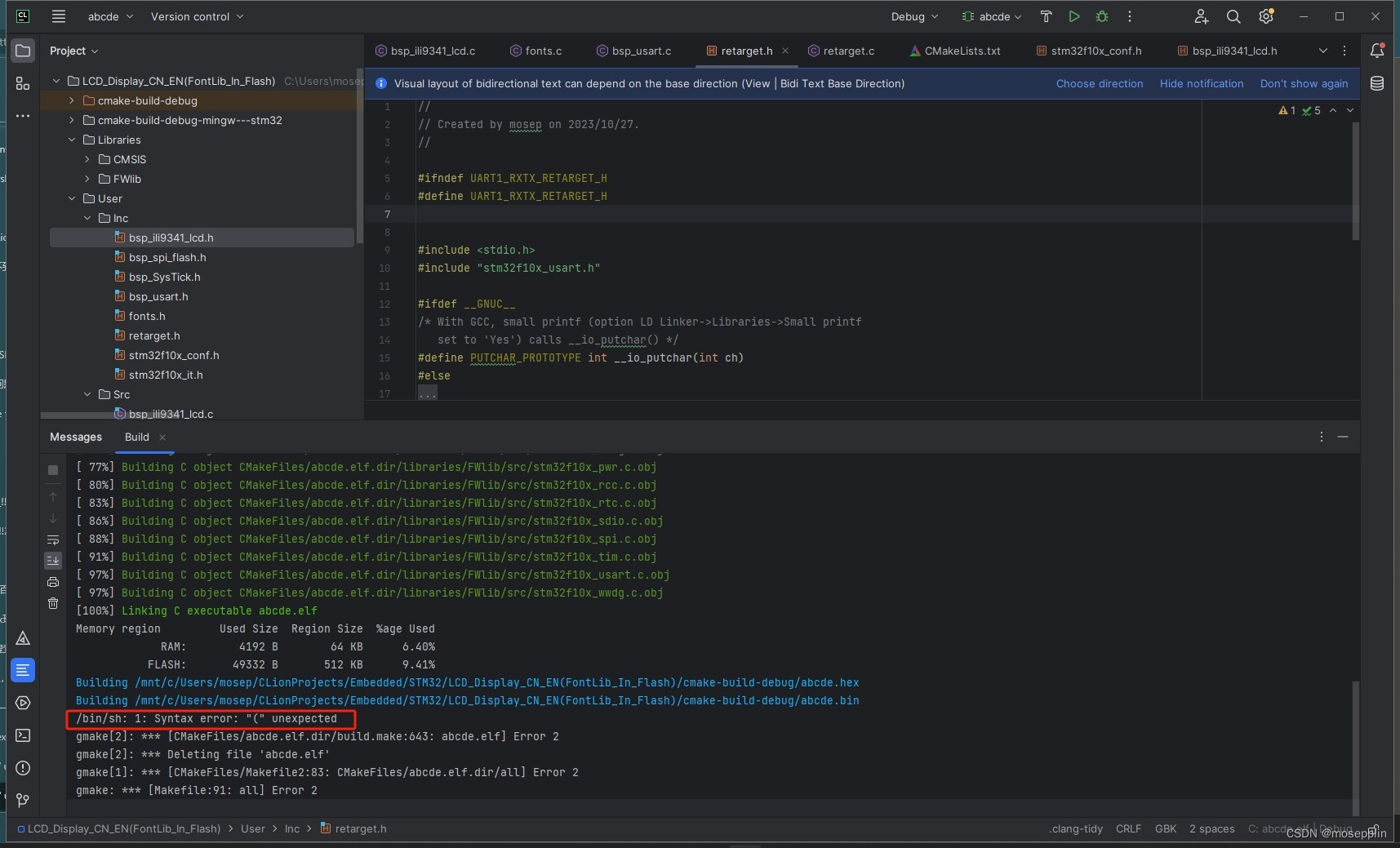Collapse the Inc folder in Project tree
The width and height of the screenshot is (1400, 848).
click(x=87, y=218)
